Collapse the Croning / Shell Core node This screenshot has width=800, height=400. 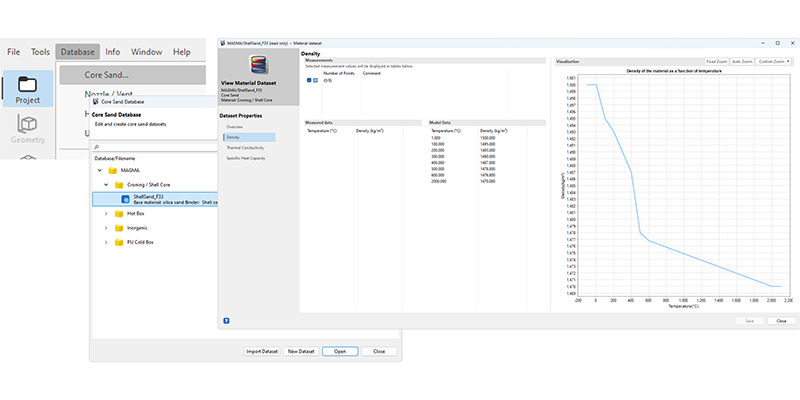point(106,185)
